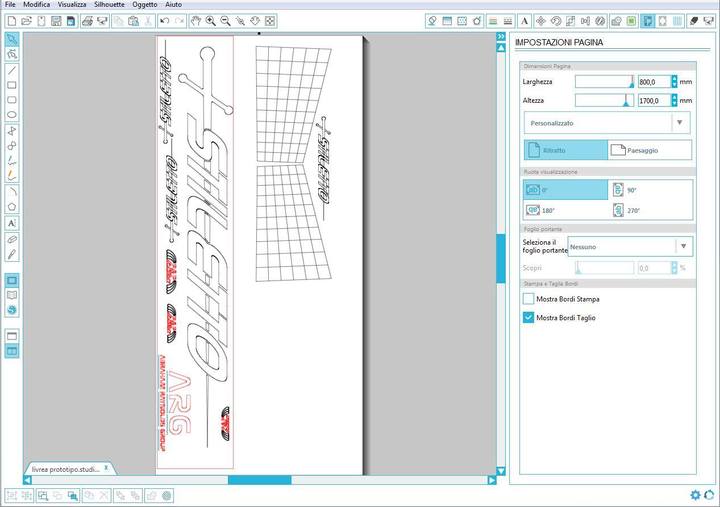Image resolution: width=720 pixels, height=507 pixels.
Task: Open the Preferences gear icon
Action: pyautogui.click(x=695, y=495)
